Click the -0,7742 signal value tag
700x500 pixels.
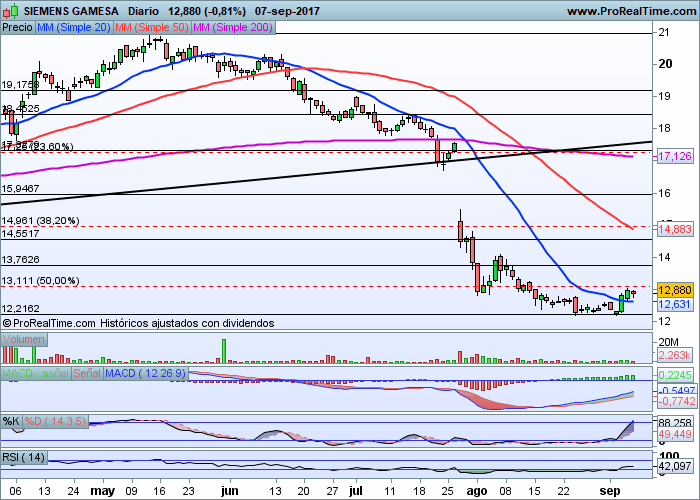677,401
